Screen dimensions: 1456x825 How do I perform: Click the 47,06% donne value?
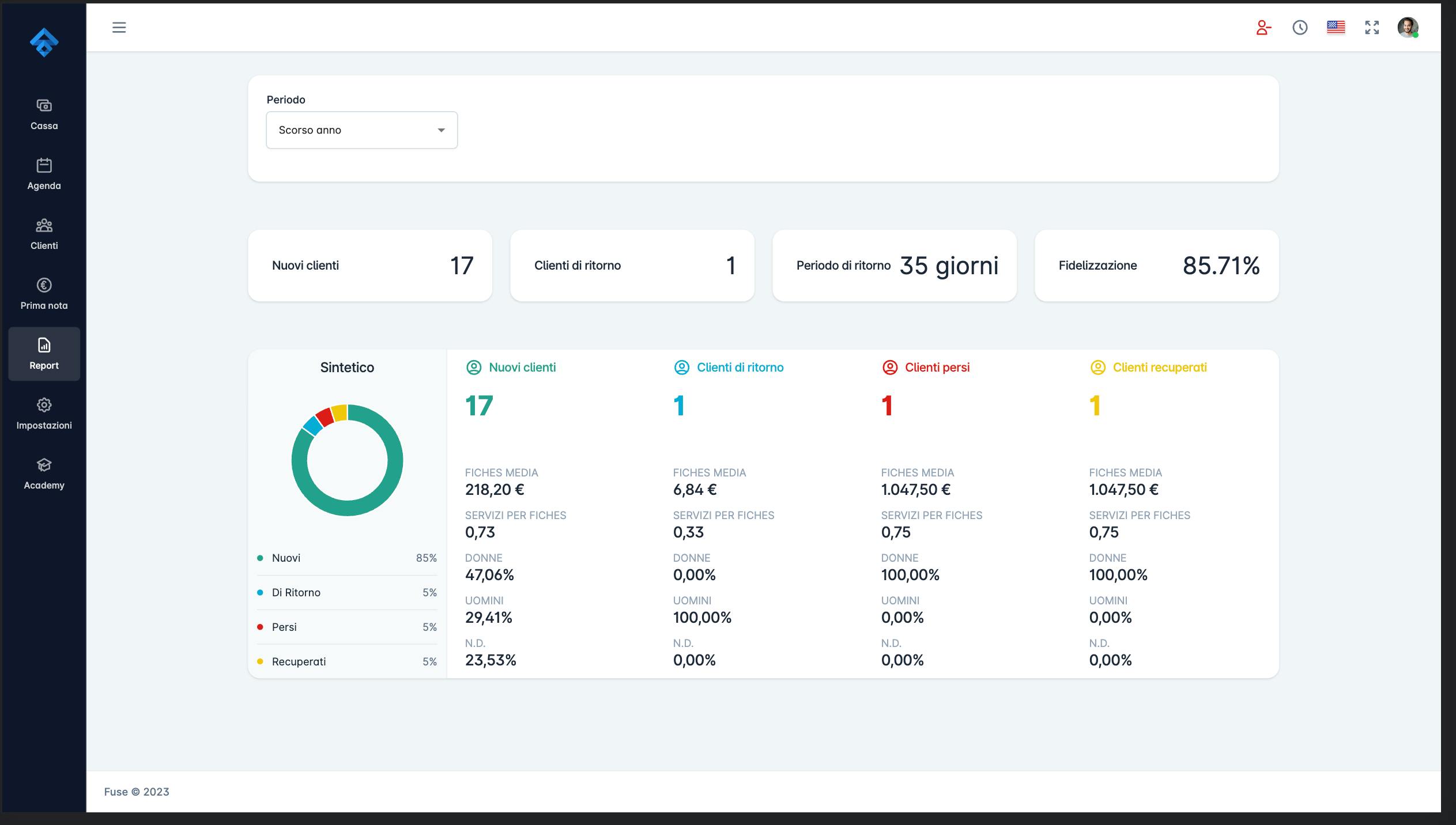tap(489, 575)
